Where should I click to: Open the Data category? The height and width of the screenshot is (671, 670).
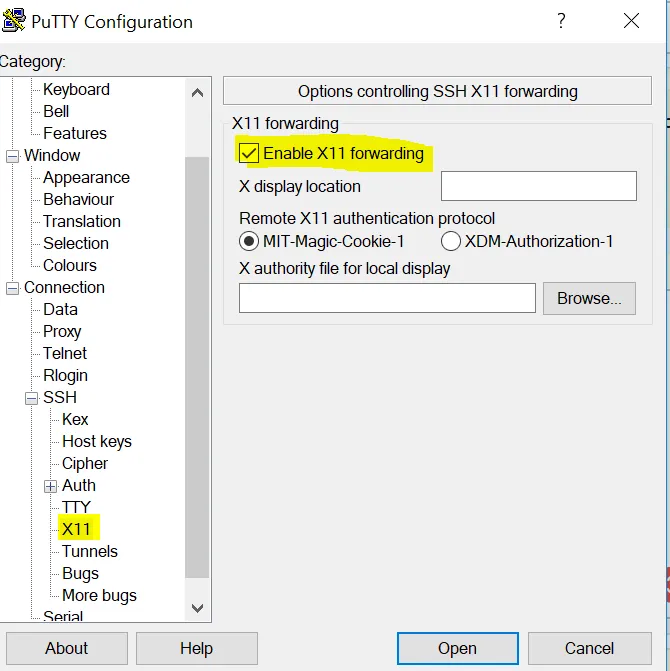coord(60,309)
